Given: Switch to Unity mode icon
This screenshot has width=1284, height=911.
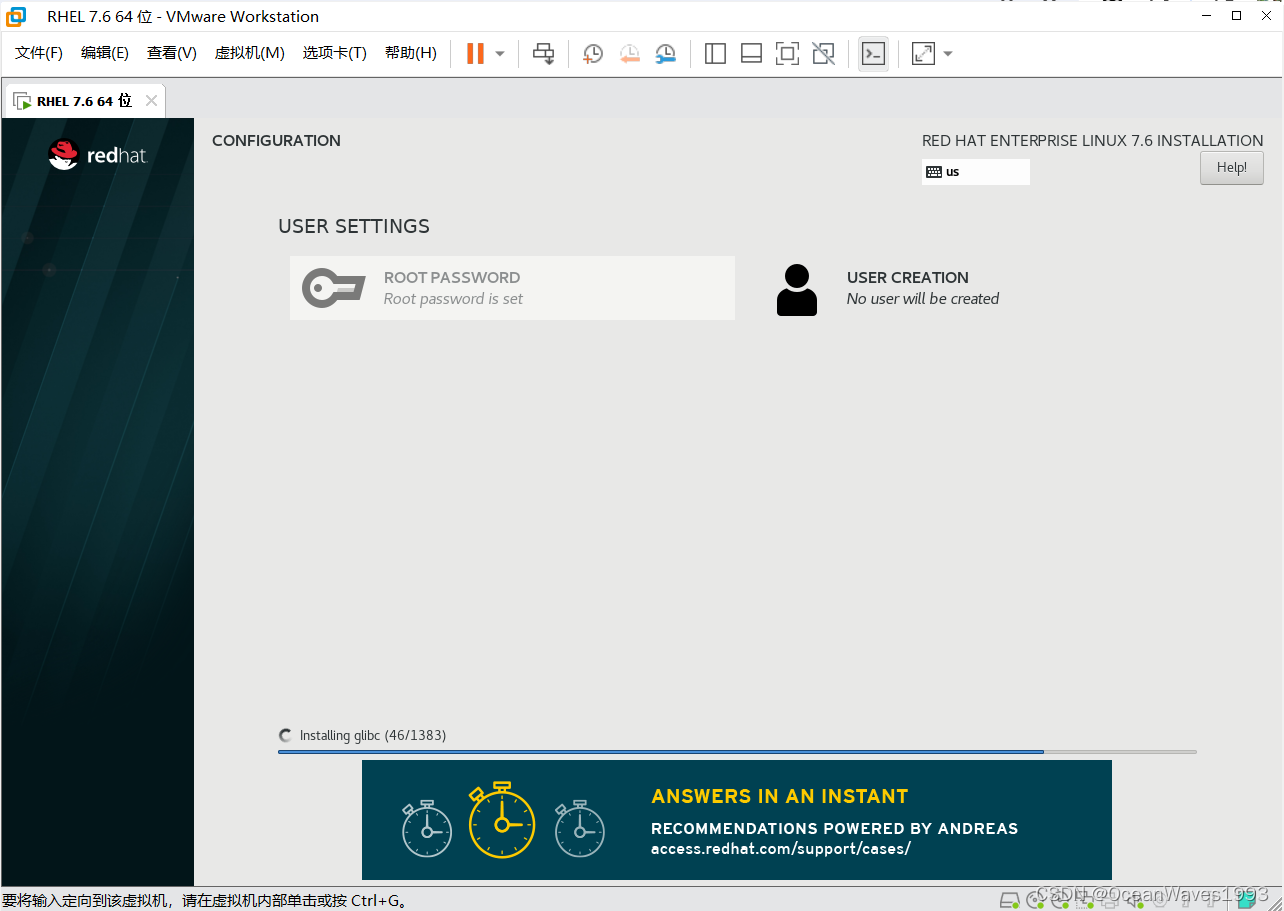Looking at the screenshot, I should pos(823,54).
